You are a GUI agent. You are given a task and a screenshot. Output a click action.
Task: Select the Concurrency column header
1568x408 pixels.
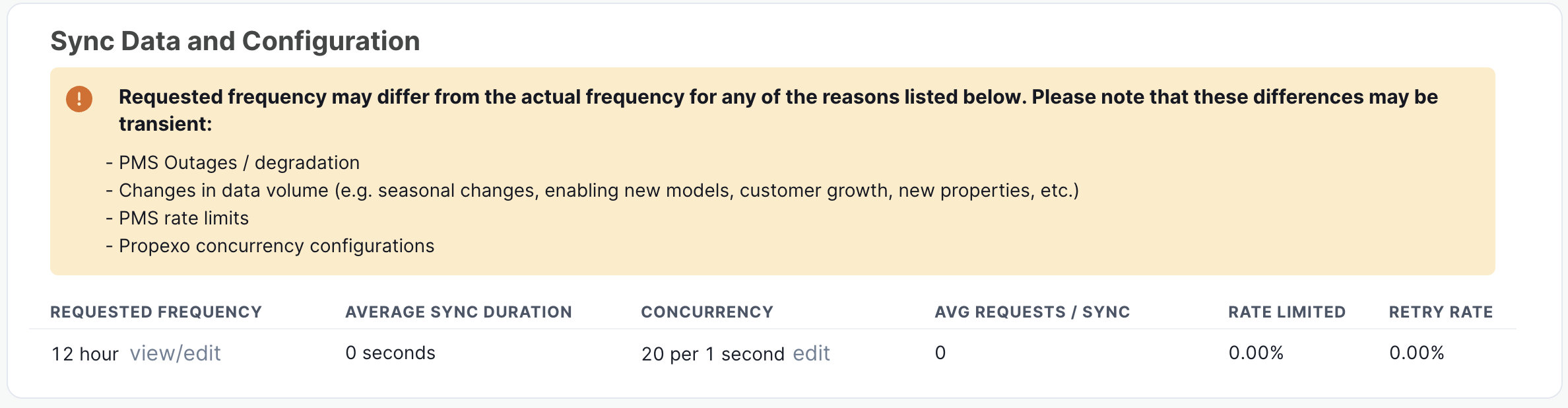click(707, 312)
